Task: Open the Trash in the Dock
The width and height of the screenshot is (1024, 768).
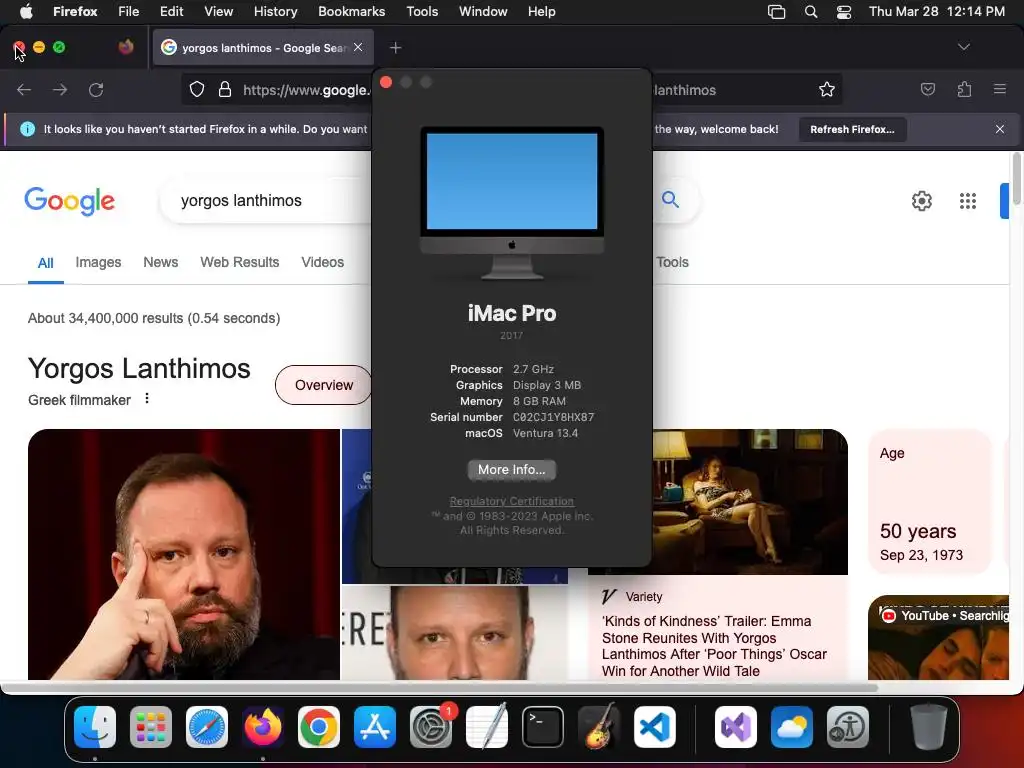Action: (929, 727)
